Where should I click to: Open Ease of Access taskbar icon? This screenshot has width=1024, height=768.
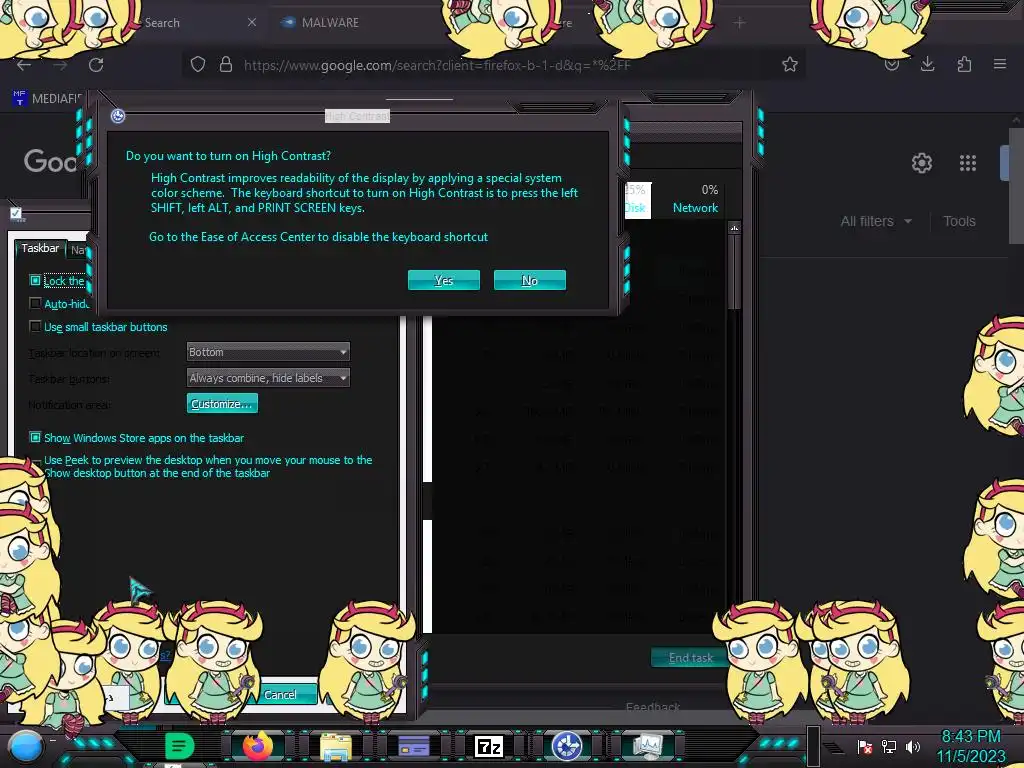coord(566,746)
